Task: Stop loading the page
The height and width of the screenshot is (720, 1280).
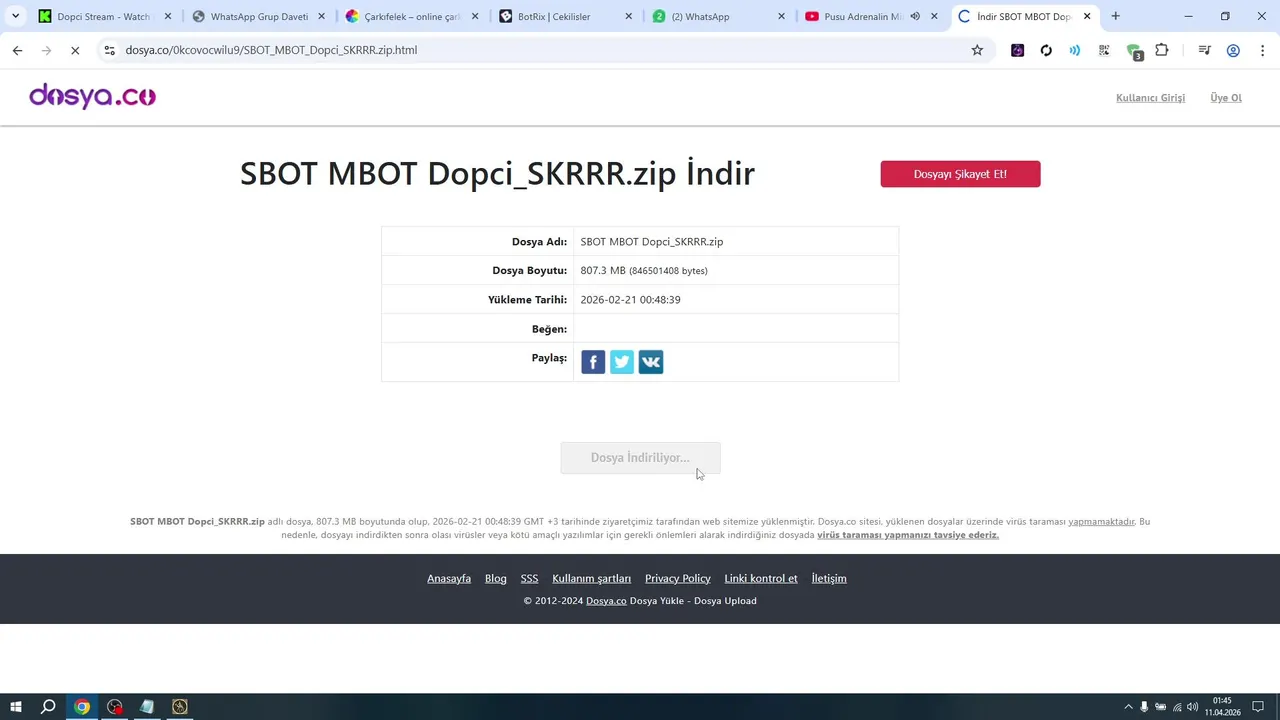Action: coord(75,50)
